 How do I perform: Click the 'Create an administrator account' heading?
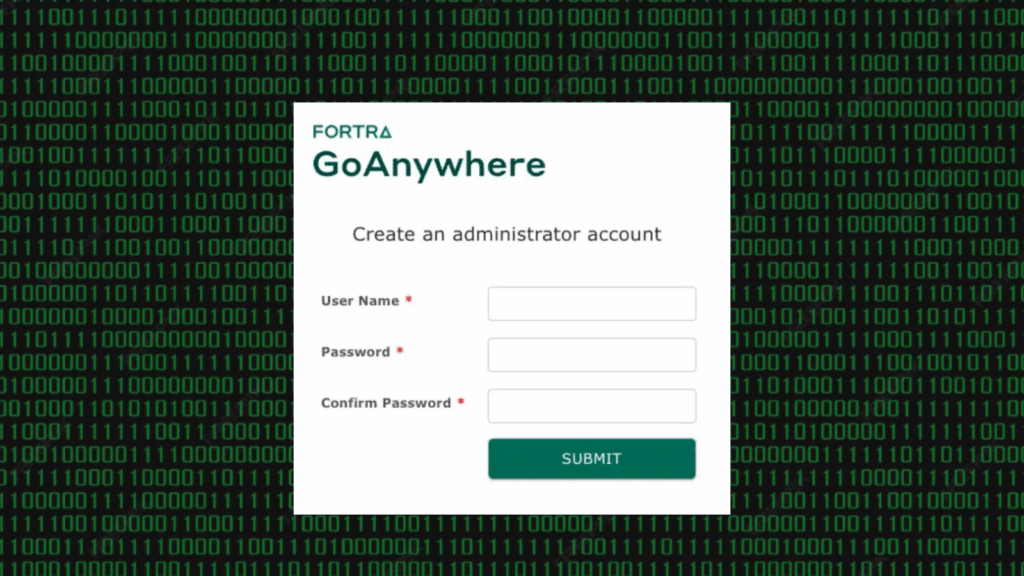(x=507, y=234)
